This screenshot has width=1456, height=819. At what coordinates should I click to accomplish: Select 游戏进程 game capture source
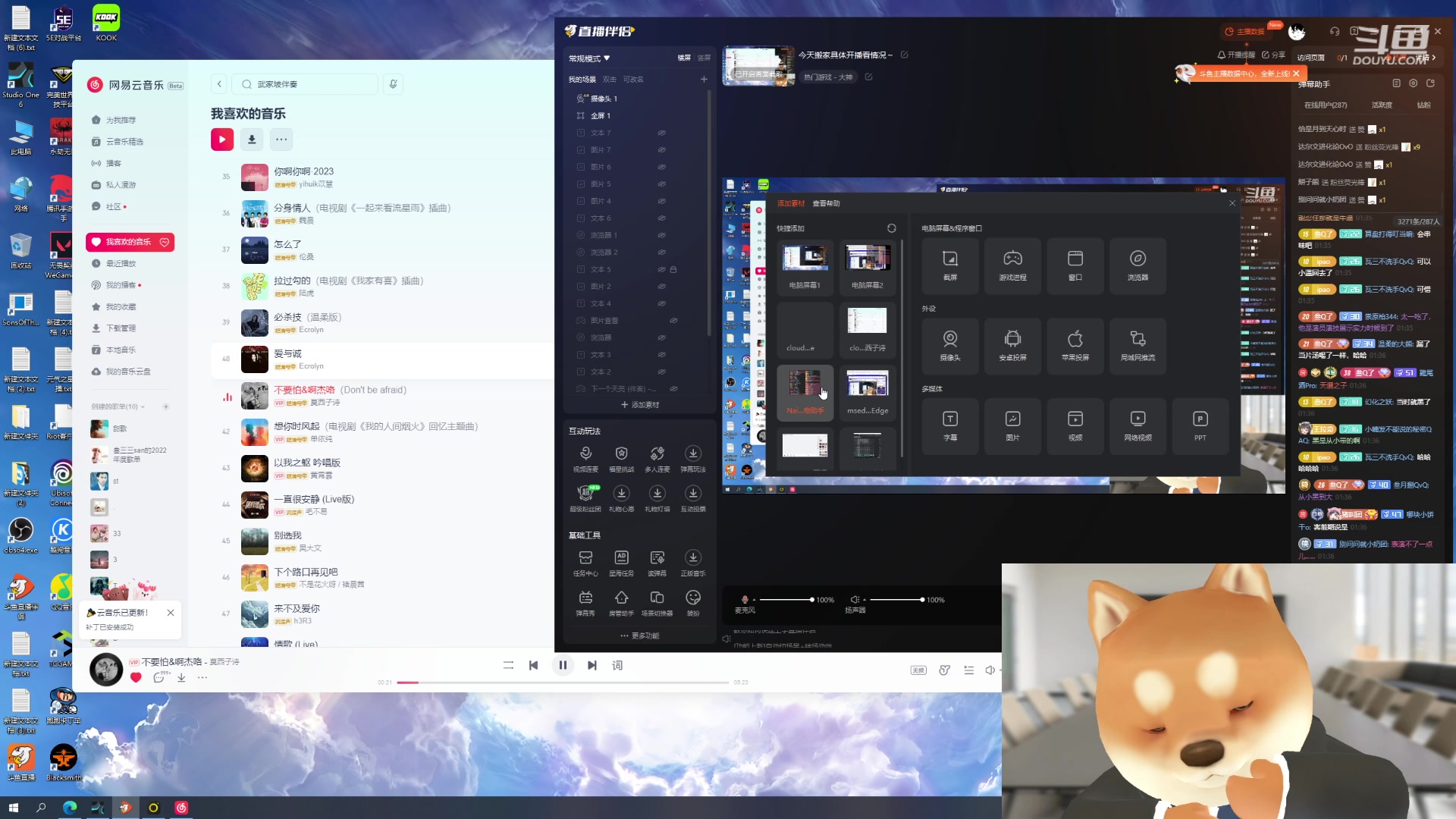pyautogui.click(x=1012, y=265)
